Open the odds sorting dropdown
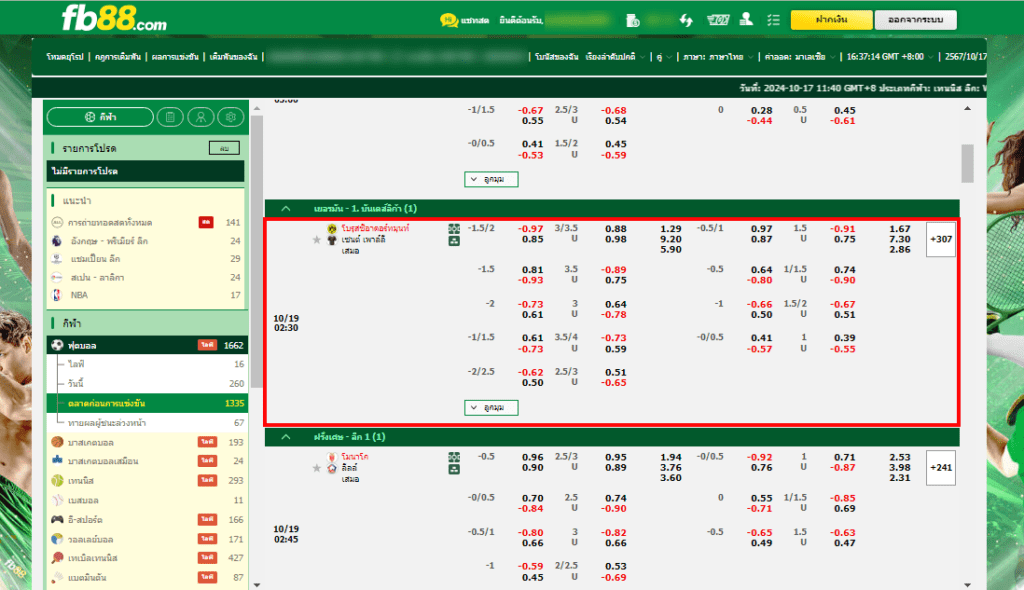This screenshot has width=1024, height=590. click(x=616, y=57)
